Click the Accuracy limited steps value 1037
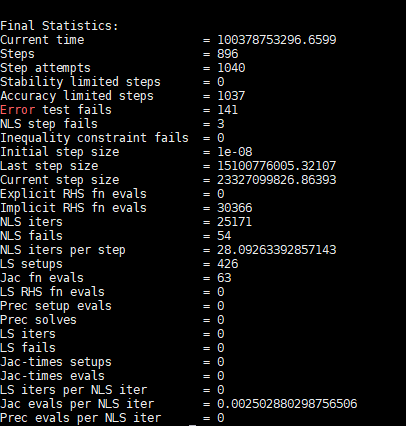This screenshot has width=406, height=426. tap(231, 96)
